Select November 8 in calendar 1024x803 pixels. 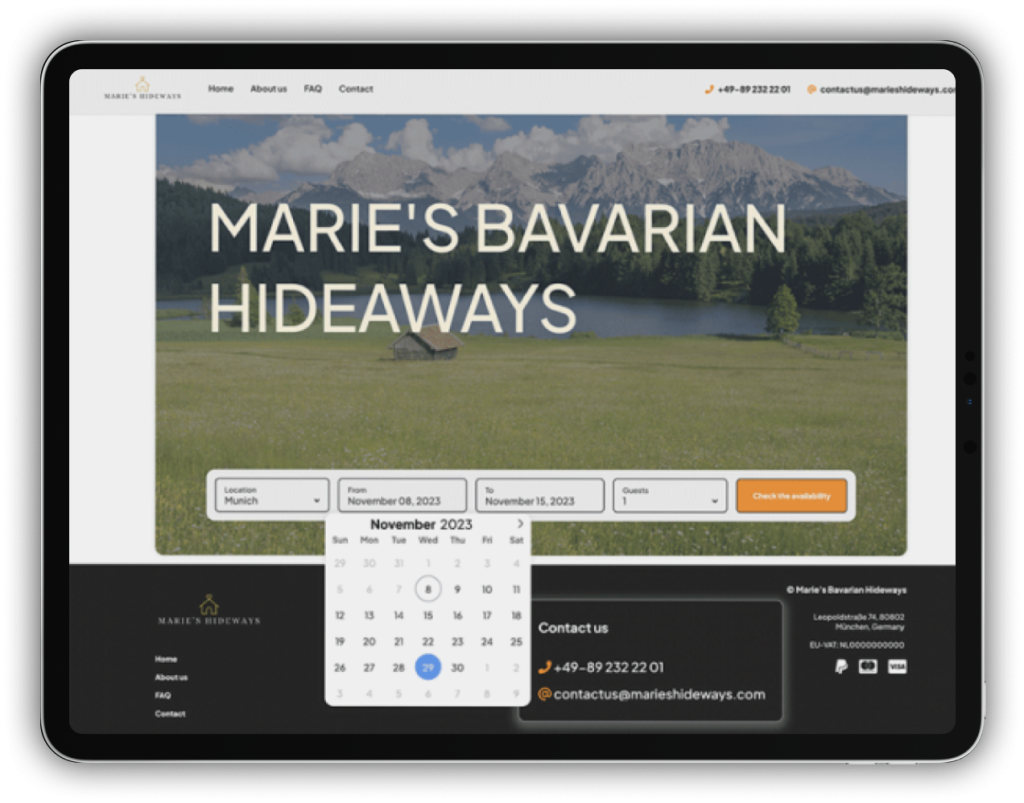coord(428,589)
